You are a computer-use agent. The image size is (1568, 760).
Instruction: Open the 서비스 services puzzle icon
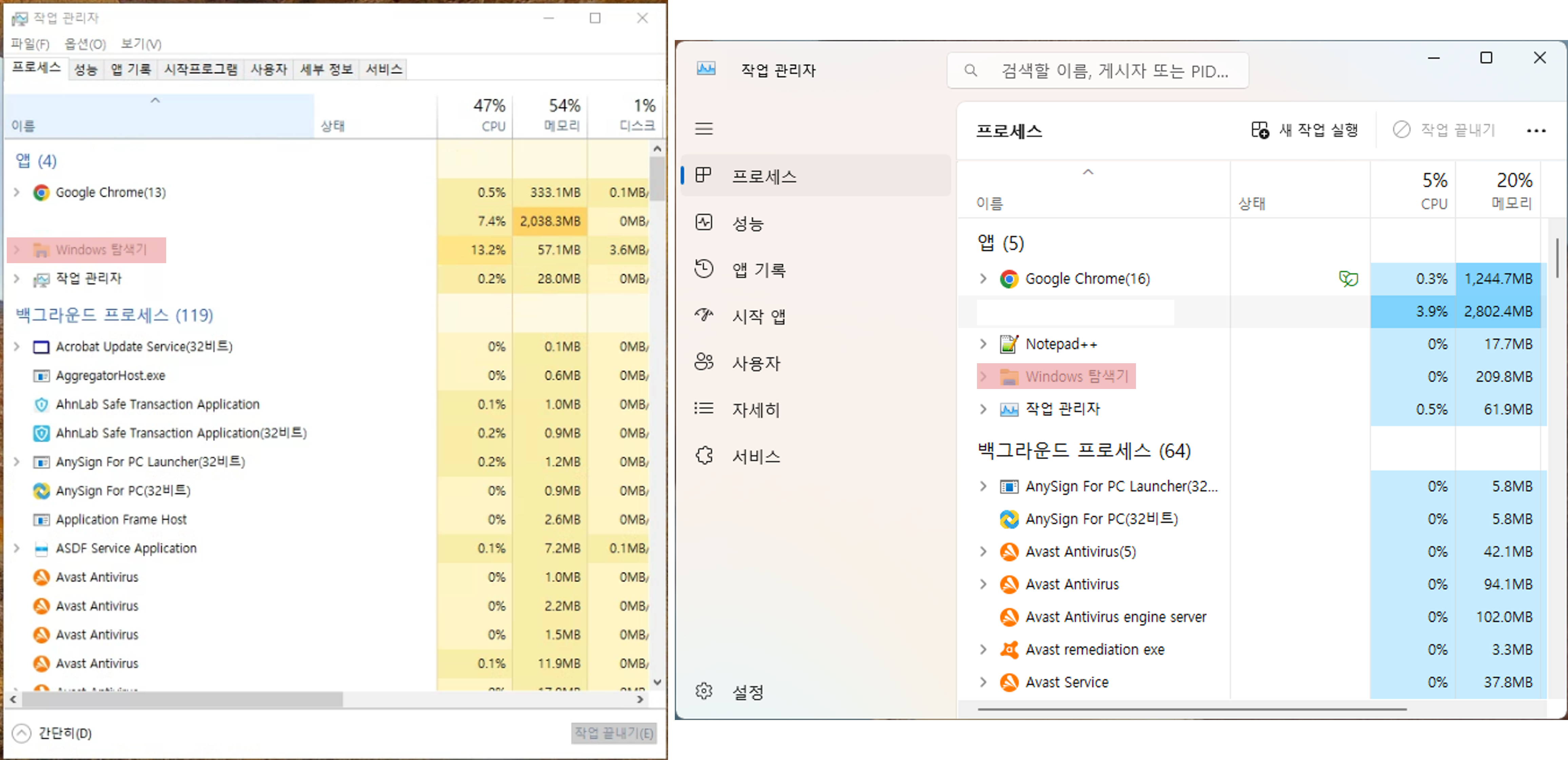[x=704, y=455]
